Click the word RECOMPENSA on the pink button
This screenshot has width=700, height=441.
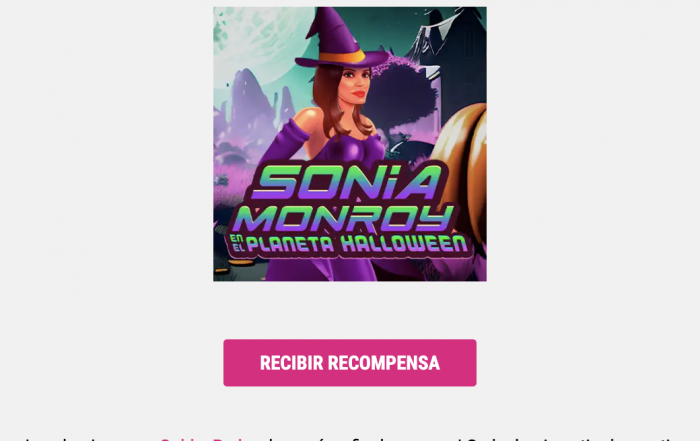point(384,363)
